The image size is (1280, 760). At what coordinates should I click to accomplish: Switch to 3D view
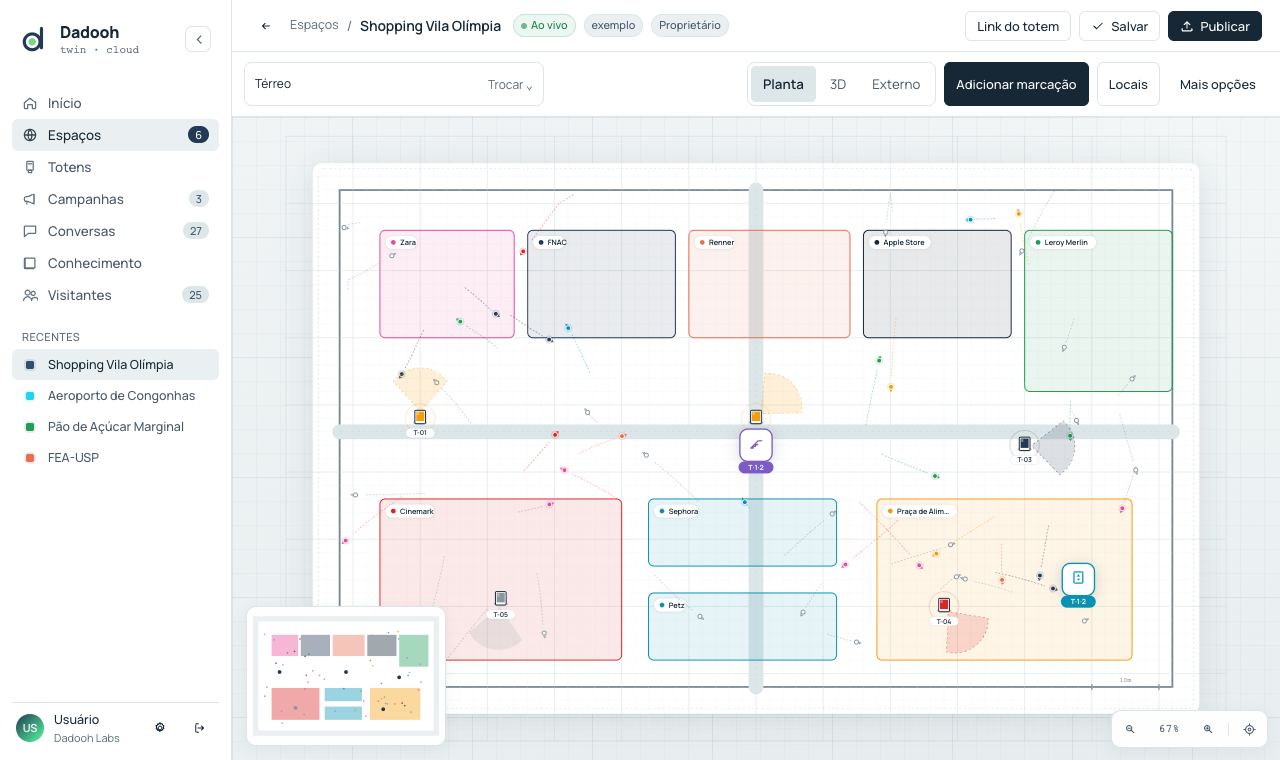point(838,84)
